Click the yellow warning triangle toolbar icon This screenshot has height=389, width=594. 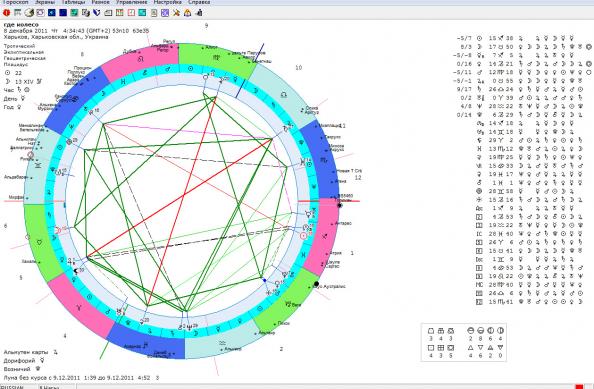click(x=187, y=13)
